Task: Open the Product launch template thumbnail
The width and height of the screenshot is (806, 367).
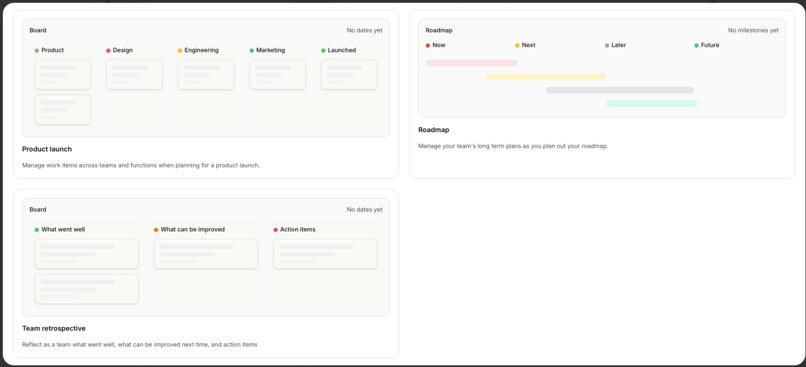Action: tap(206, 78)
